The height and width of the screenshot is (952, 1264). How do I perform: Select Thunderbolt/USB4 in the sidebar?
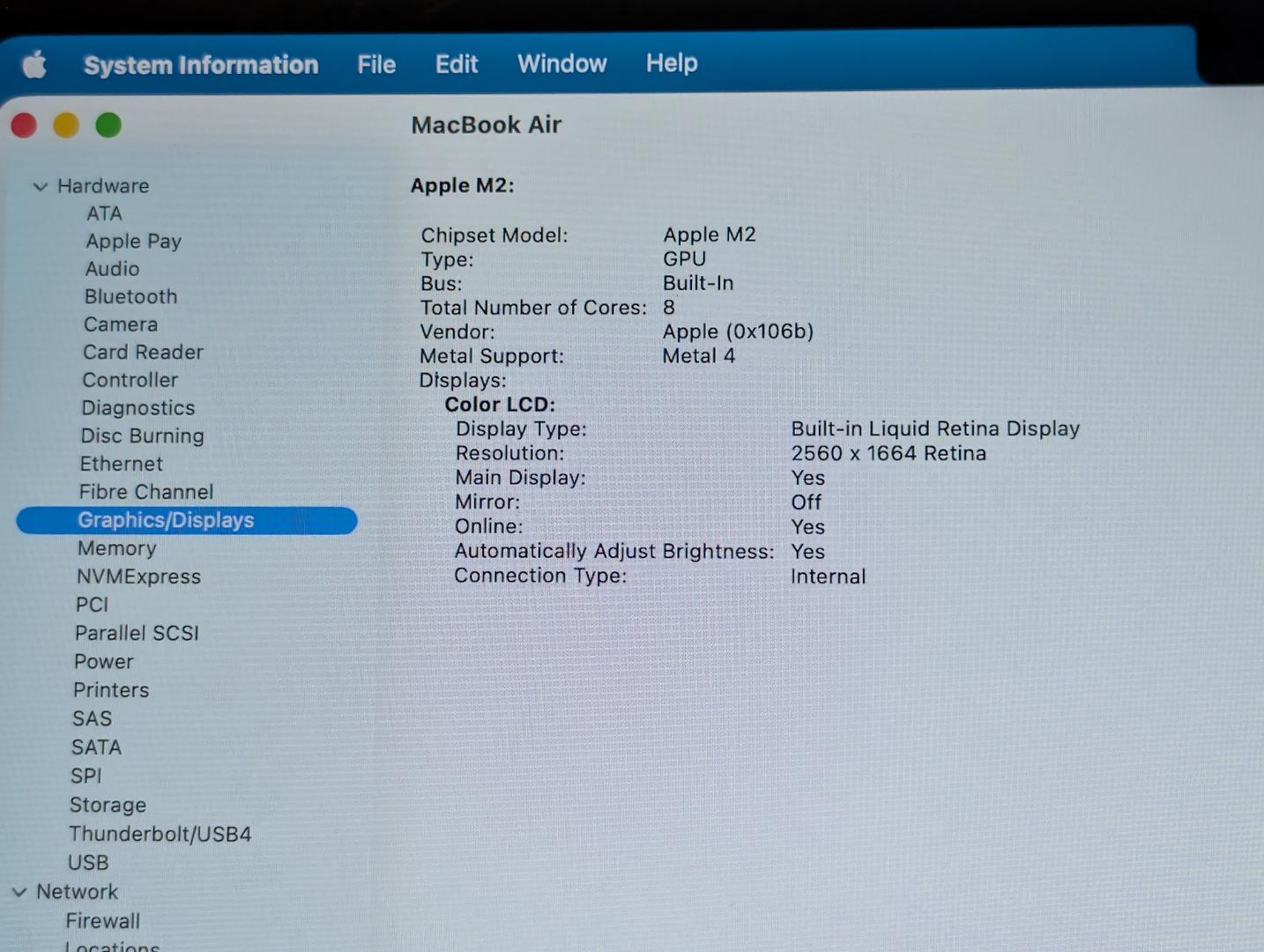pyautogui.click(x=160, y=834)
